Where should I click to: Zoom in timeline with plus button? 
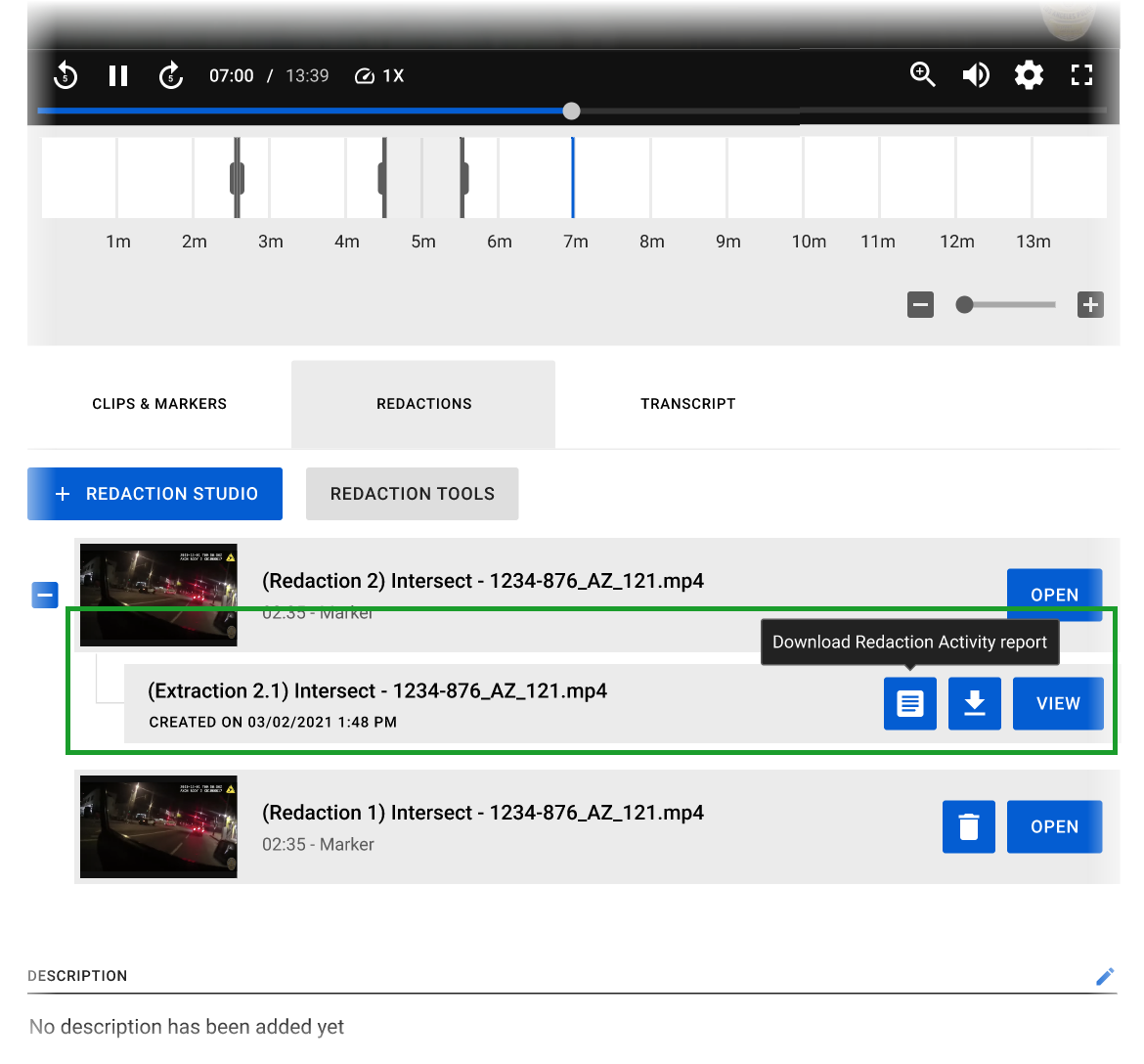1090,305
